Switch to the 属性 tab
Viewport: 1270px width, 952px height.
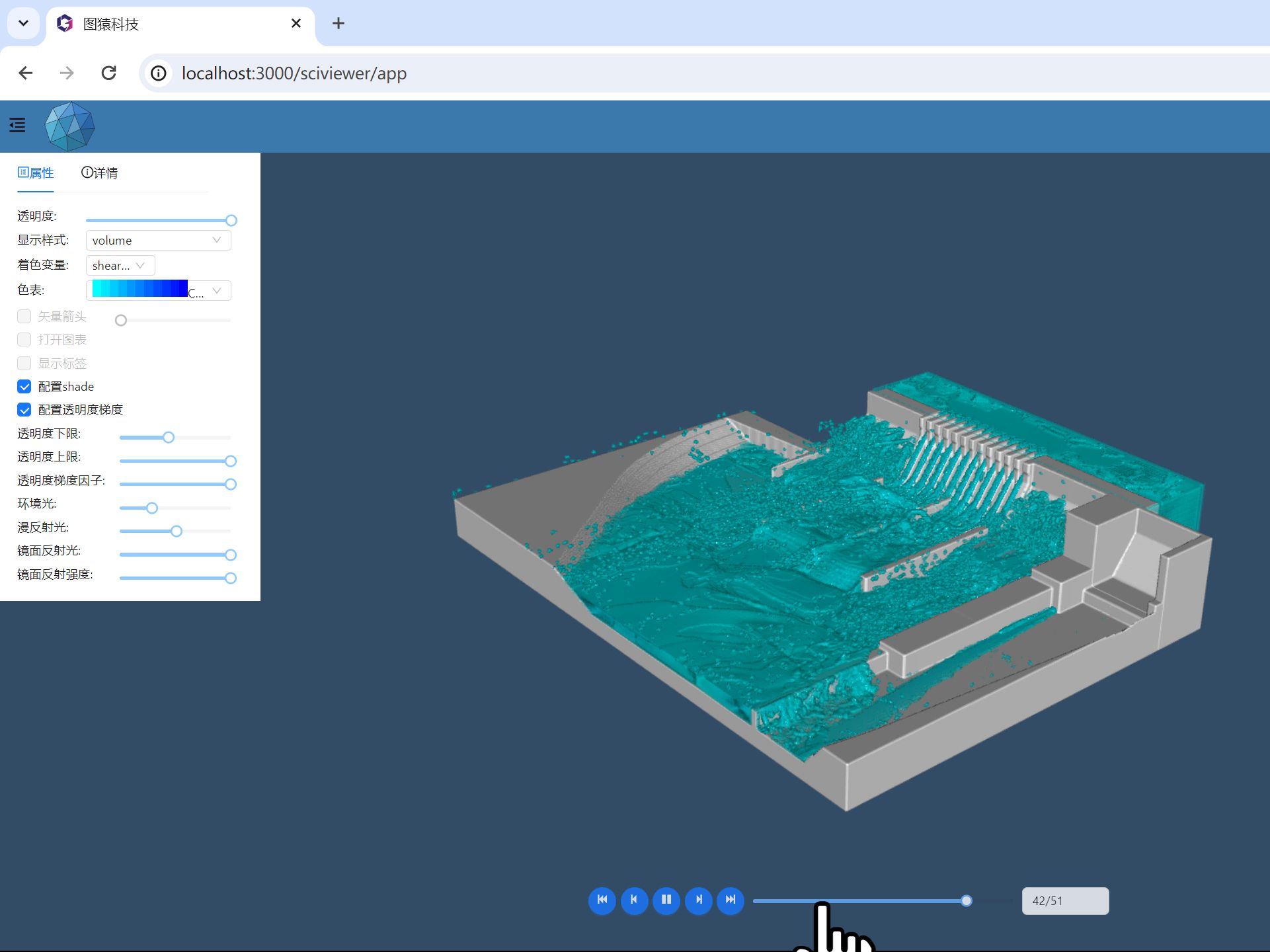[36, 173]
